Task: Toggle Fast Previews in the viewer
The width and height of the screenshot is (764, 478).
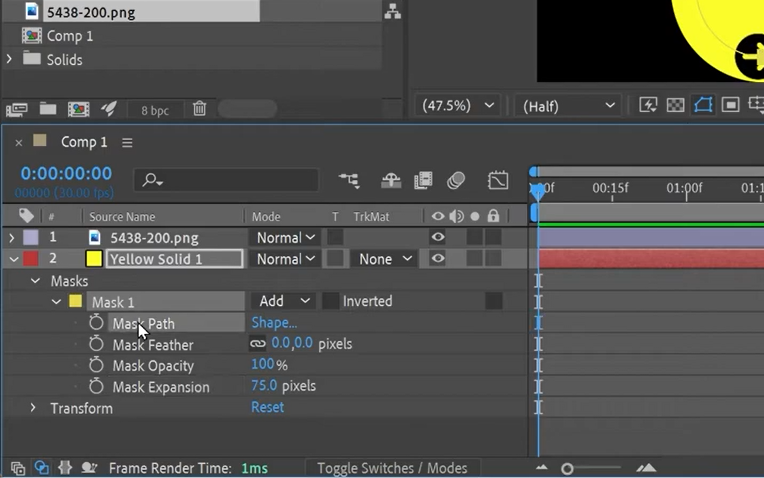Action: click(648, 105)
